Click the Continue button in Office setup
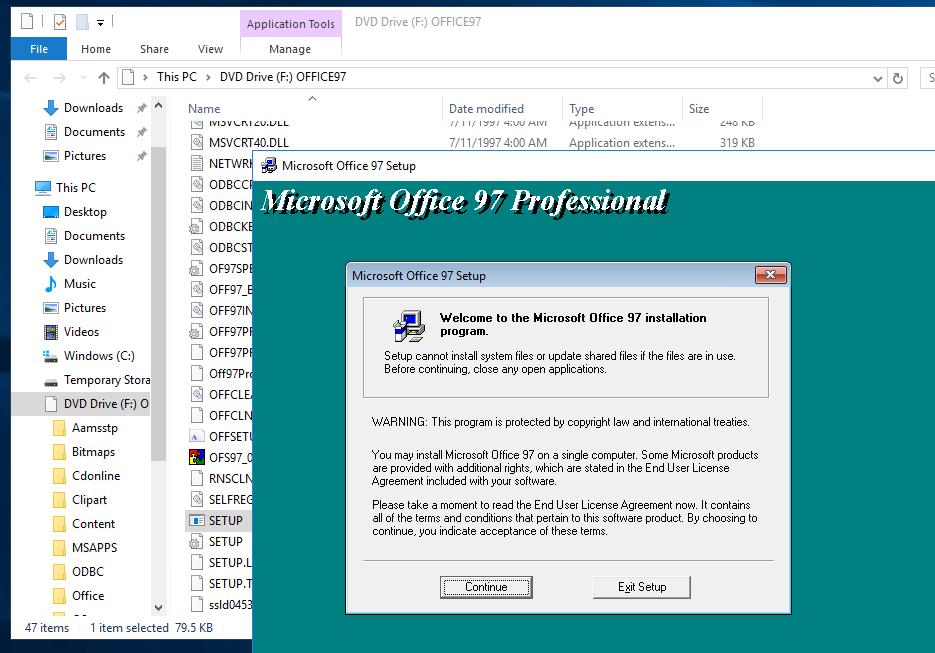935x653 pixels. pos(486,587)
